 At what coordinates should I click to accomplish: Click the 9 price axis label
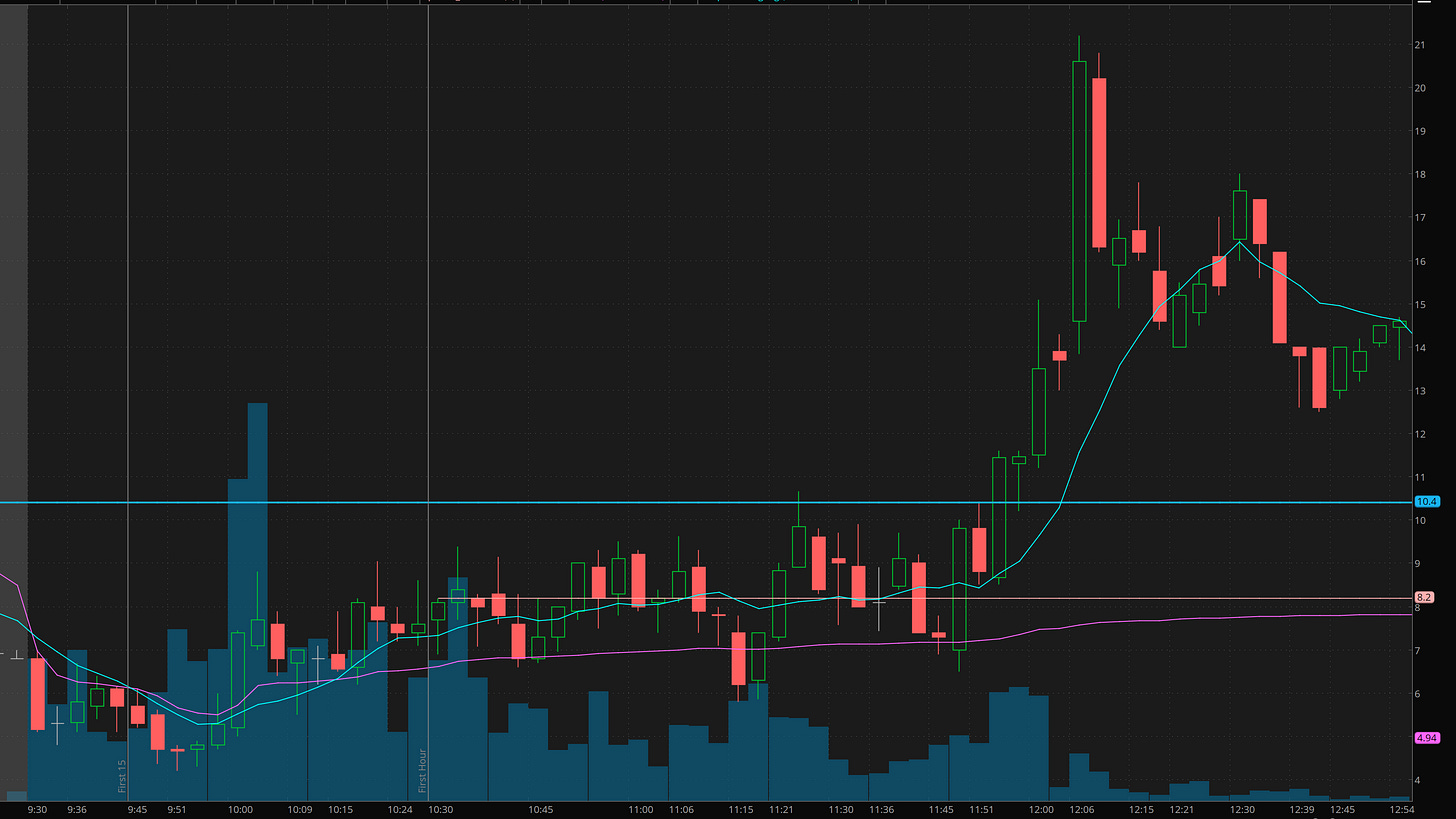[1417, 564]
